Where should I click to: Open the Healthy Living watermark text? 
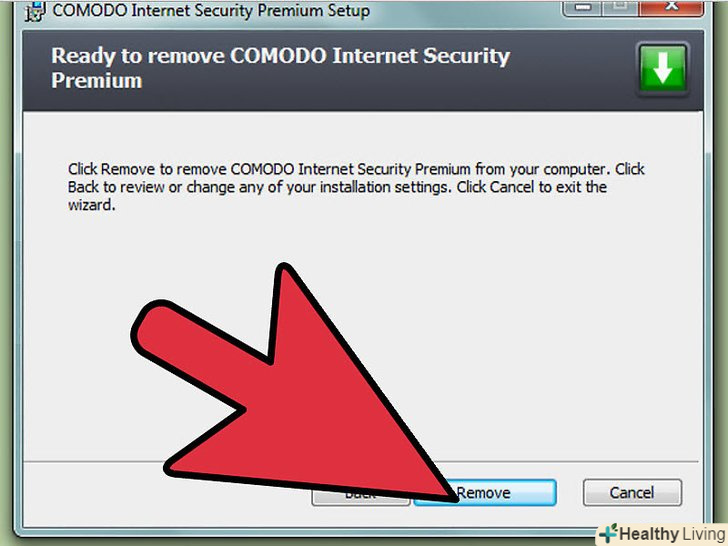[672, 534]
